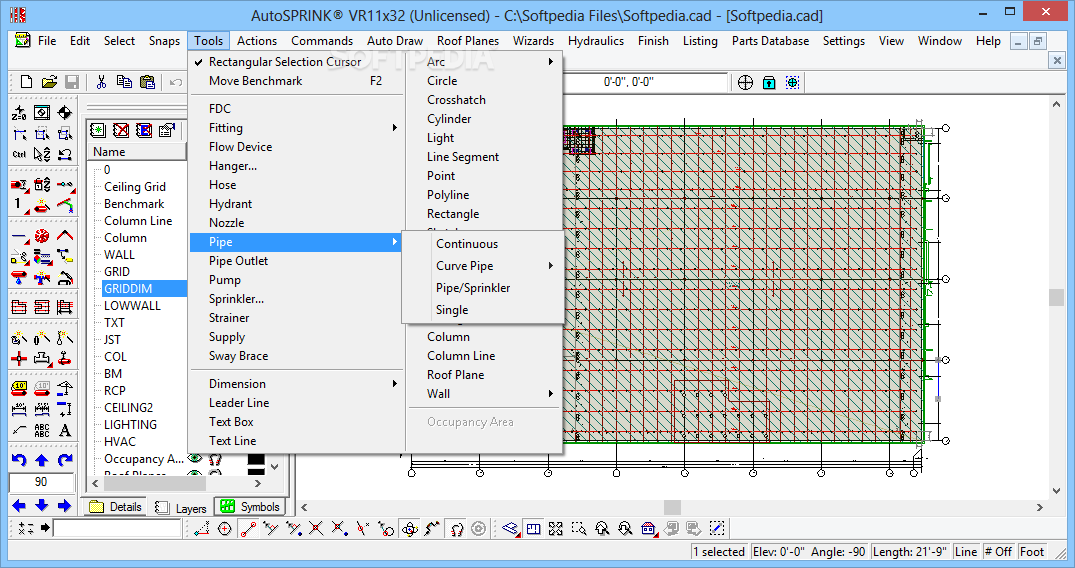Open a file with the folder icon
This screenshot has height=568, width=1075.
click(x=49, y=82)
